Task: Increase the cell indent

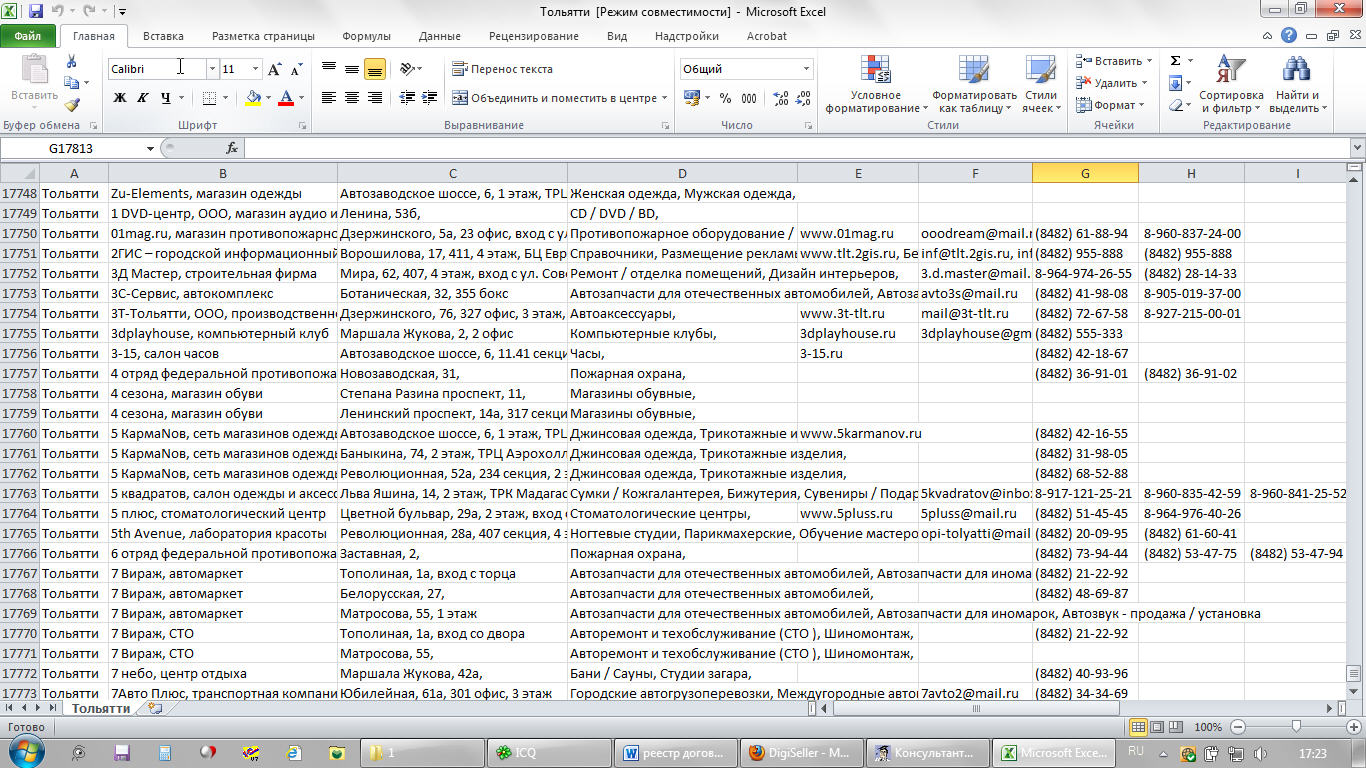Action: (x=430, y=98)
